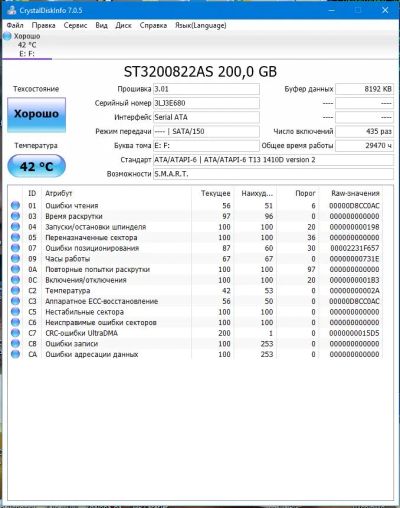Screen dimensions: 400x508
Task: Click the 42 °C temperature button
Action: [x=36, y=166]
